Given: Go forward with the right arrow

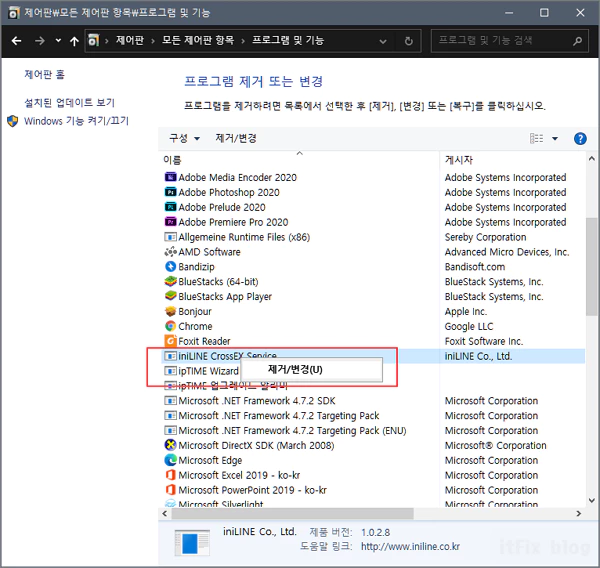Looking at the screenshot, I should (39, 41).
